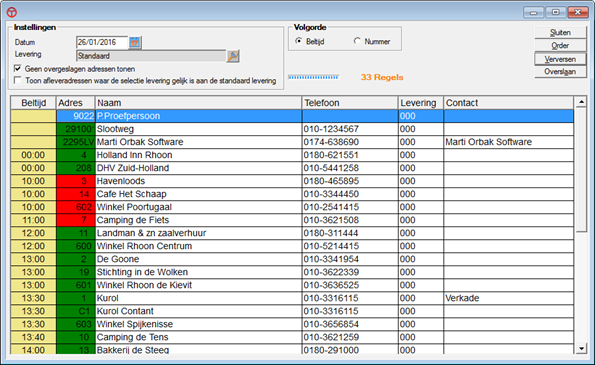Image resolution: width=595 pixels, height=365 pixels.
Task: Click the Adres cell C1
Action: point(75,311)
